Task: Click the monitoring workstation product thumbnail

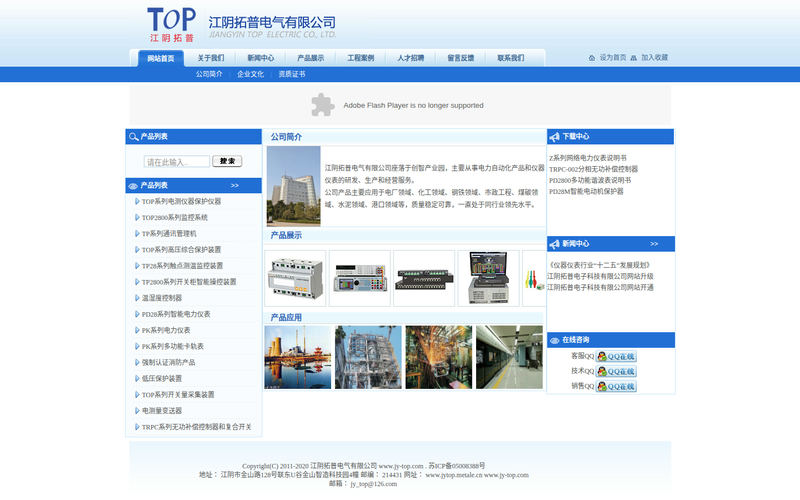Action: 488,279
